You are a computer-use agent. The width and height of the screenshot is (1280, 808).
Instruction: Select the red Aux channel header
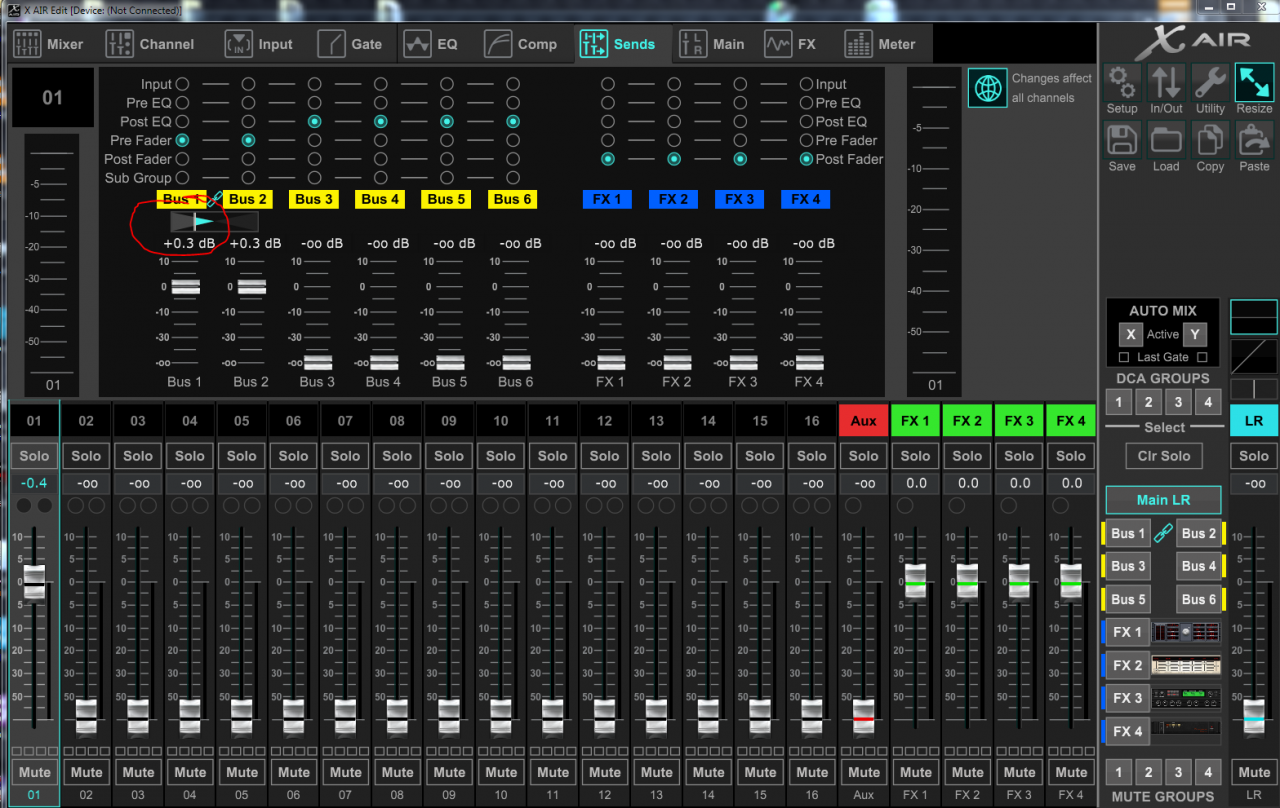pos(864,421)
